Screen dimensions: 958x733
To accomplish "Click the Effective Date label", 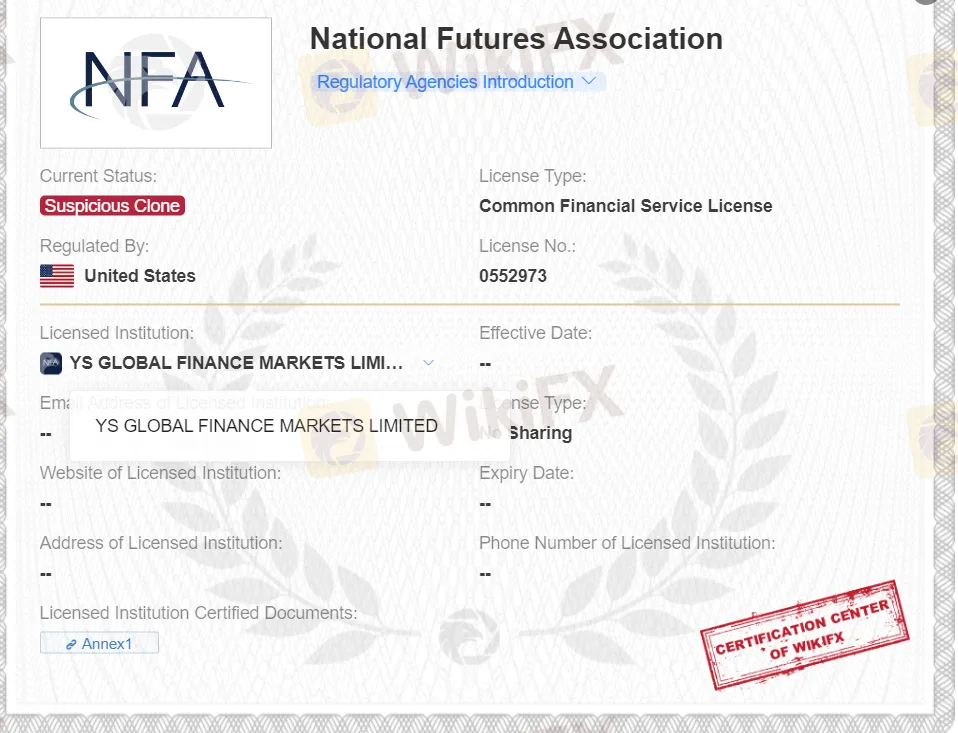I will pyautogui.click(x=536, y=333).
